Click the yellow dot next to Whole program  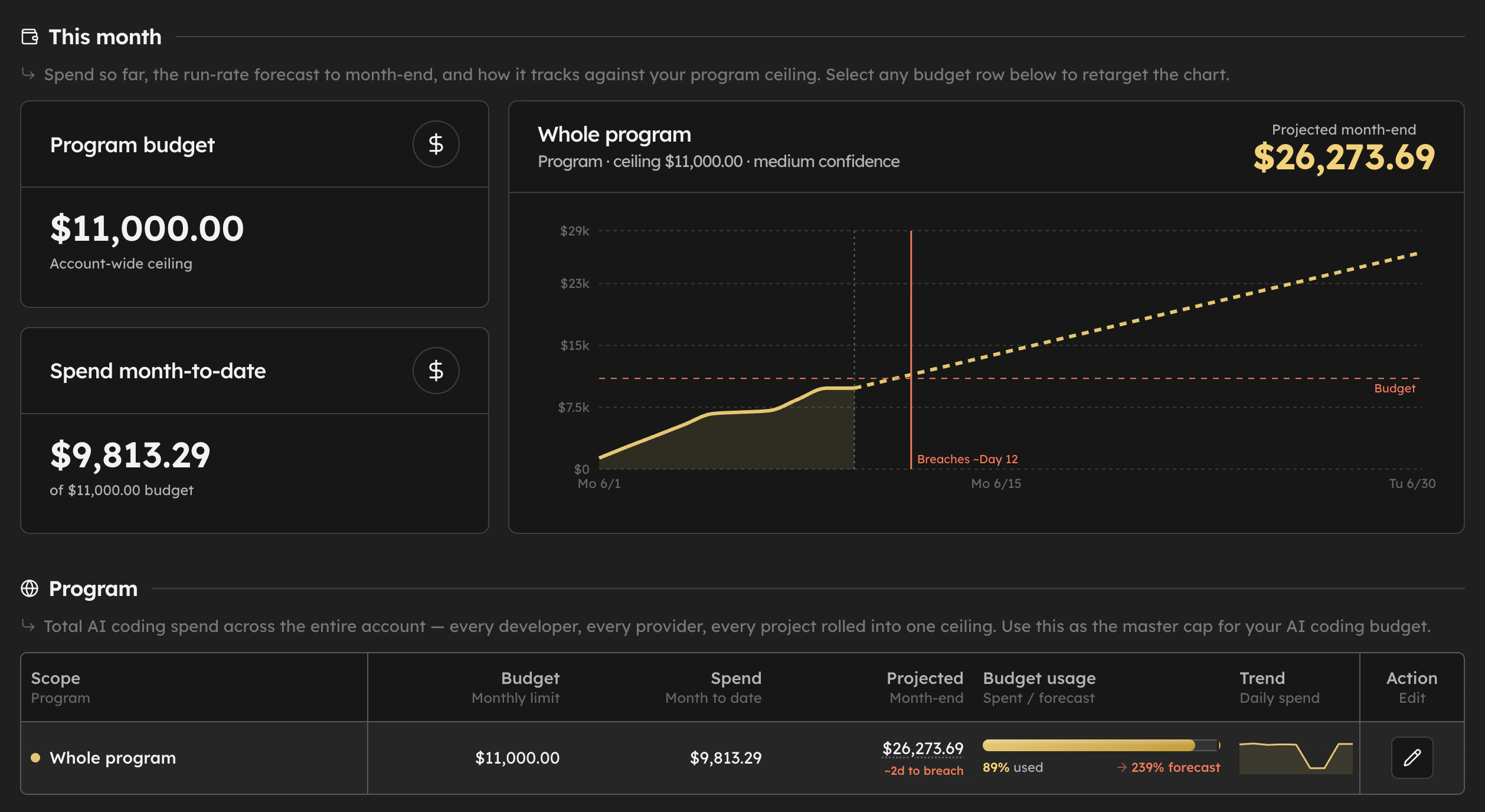tap(35, 758)
